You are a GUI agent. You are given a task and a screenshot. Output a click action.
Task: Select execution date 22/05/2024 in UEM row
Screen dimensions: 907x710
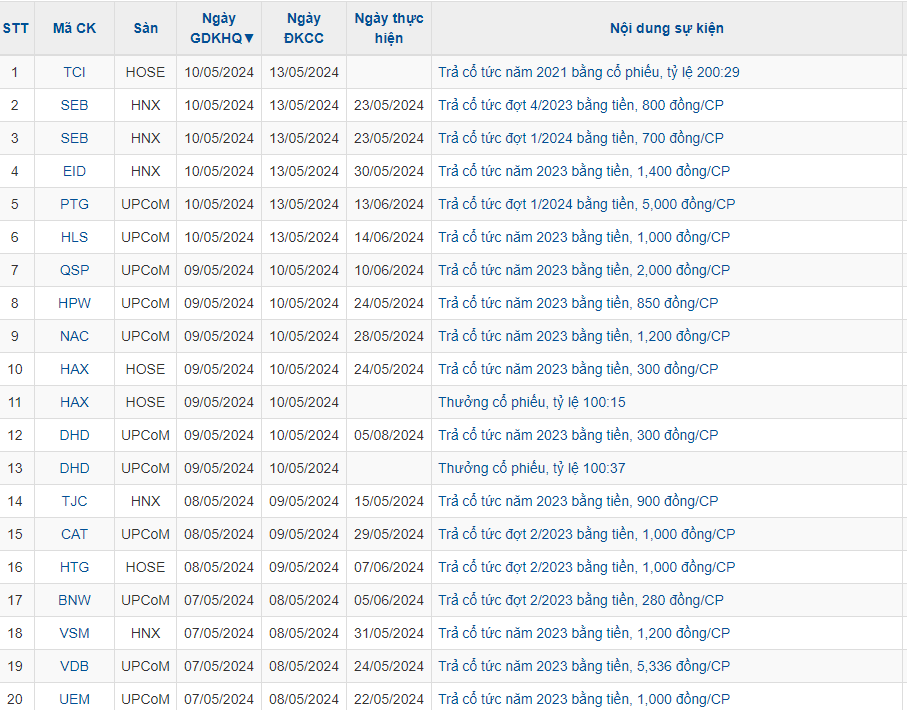click(x=389, y=699)
